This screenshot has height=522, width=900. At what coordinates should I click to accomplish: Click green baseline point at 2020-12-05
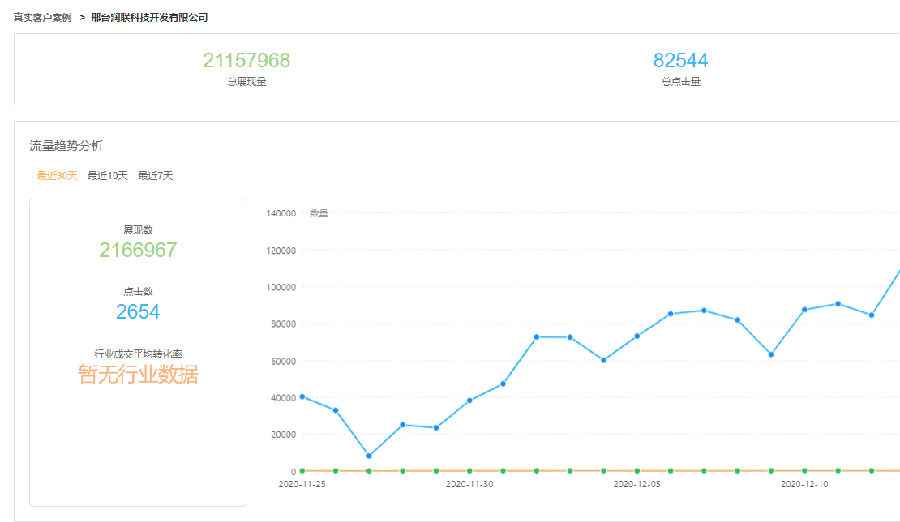coord(637,471)
